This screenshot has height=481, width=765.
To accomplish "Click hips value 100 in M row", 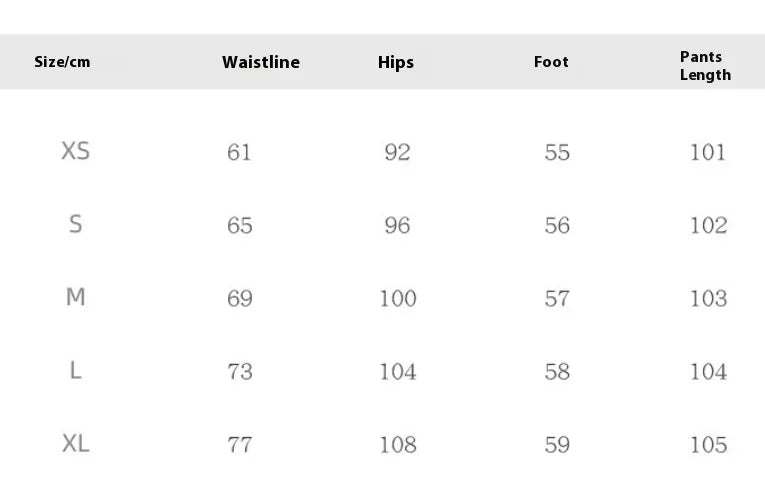I will pos(398,299).
